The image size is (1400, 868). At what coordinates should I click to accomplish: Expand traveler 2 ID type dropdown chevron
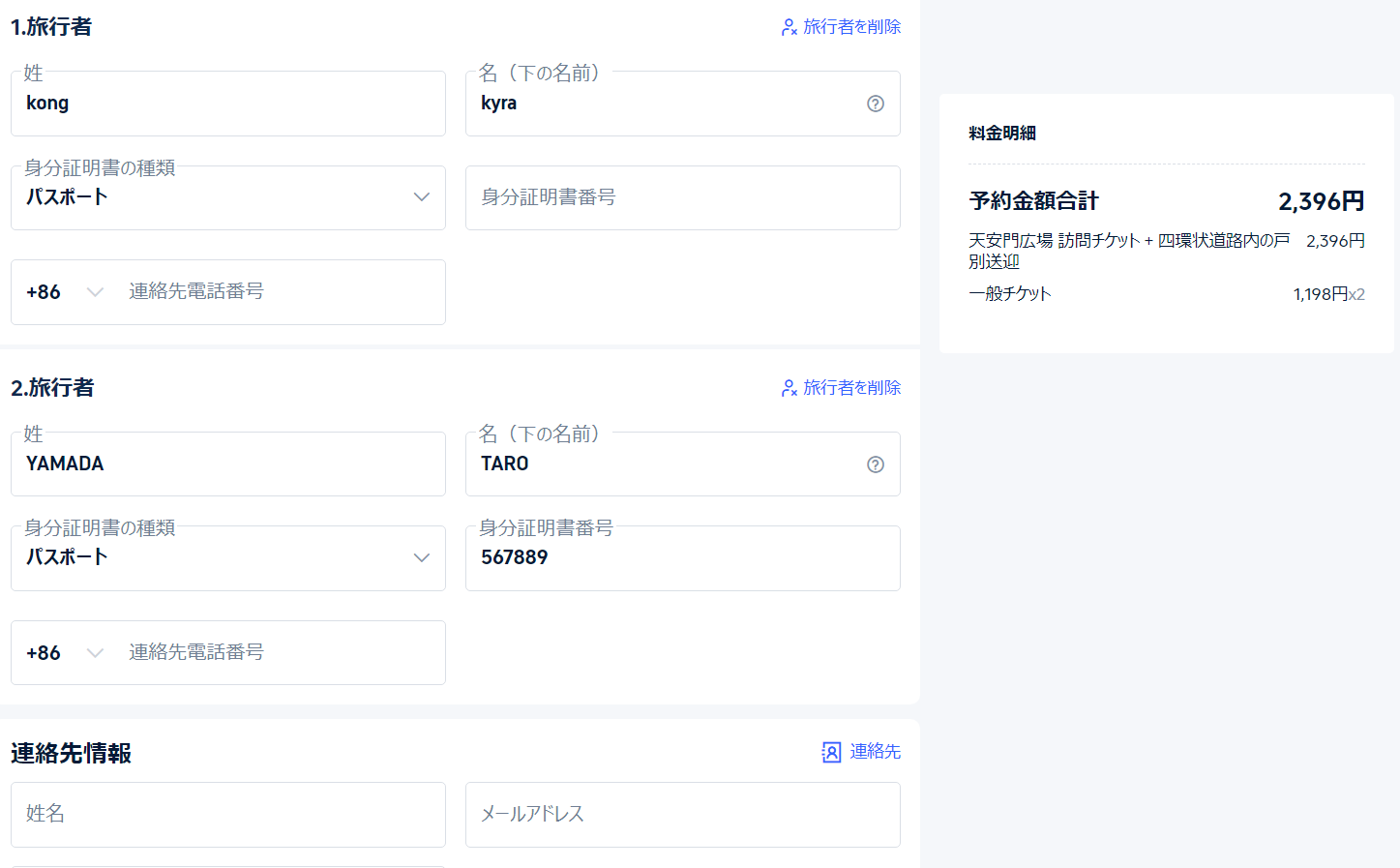click(x=422, y=557)
